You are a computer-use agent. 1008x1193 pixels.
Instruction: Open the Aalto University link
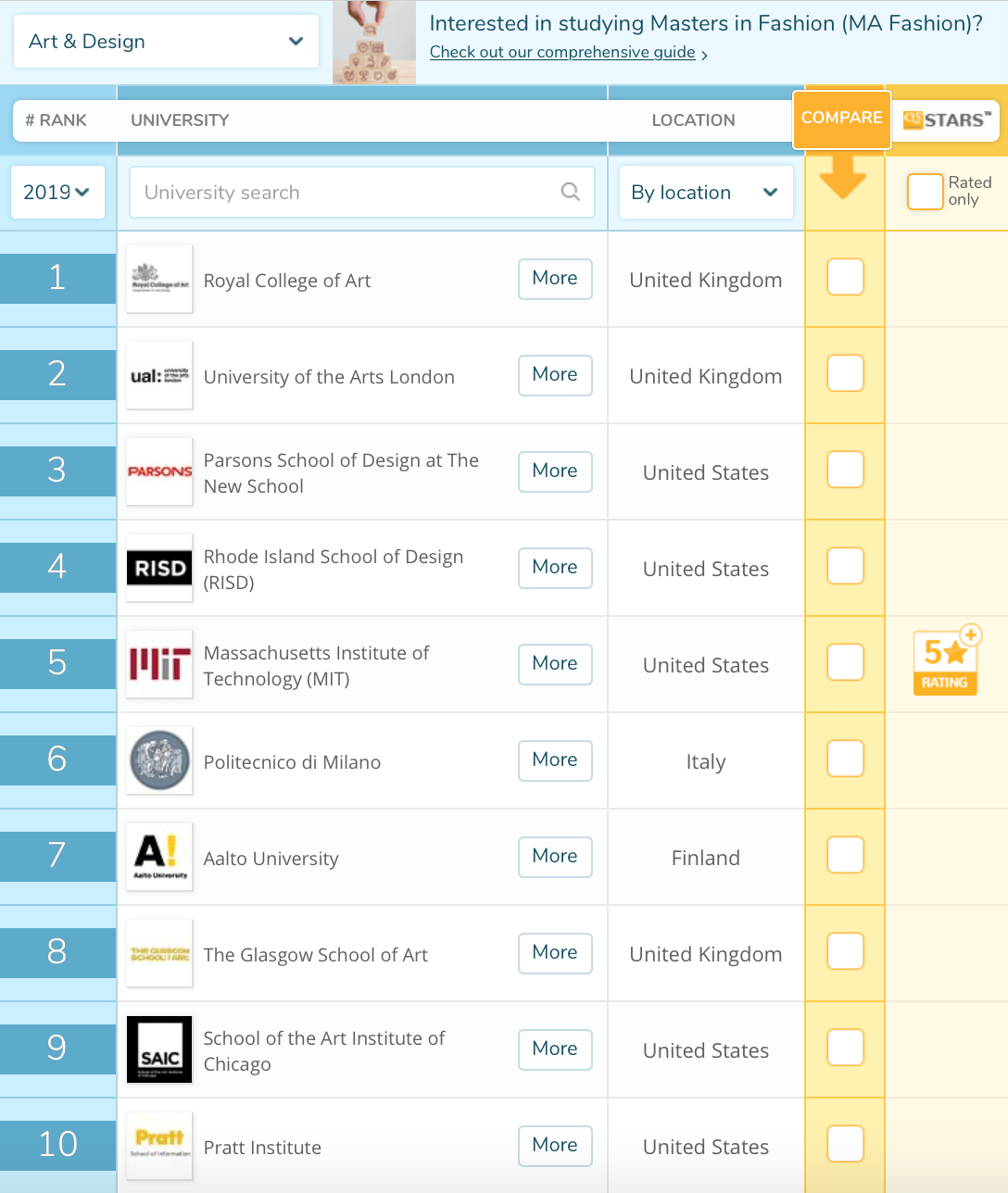click(x=271, y=859)
